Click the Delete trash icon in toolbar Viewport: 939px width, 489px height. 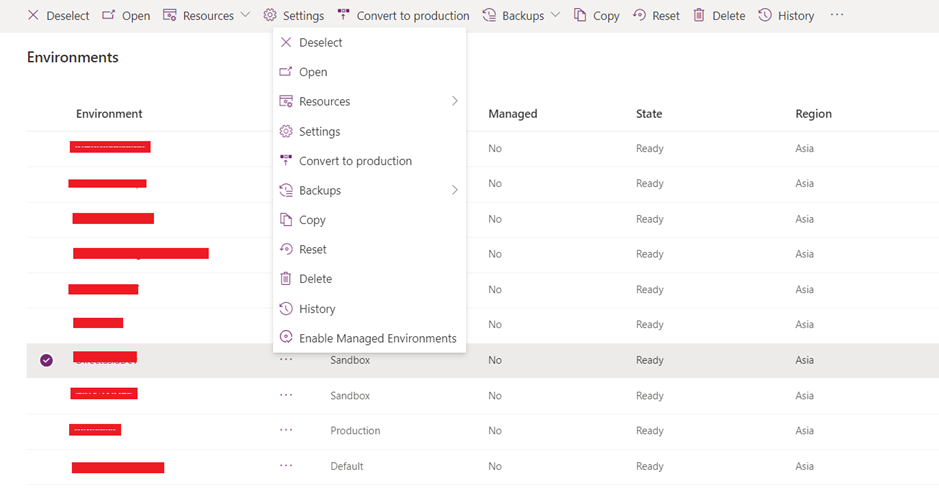point(699,16)
